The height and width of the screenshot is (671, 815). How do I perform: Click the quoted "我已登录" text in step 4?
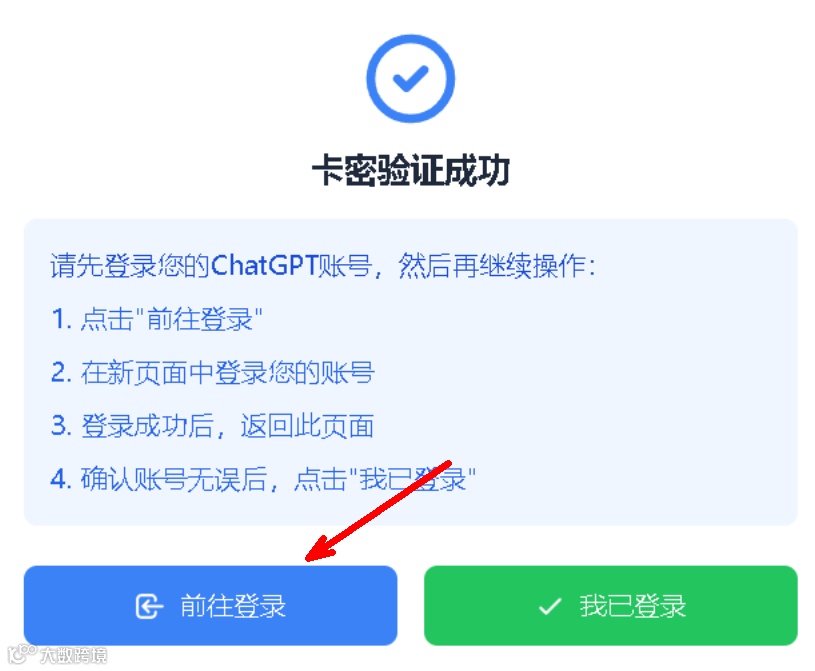coord(413,479)
